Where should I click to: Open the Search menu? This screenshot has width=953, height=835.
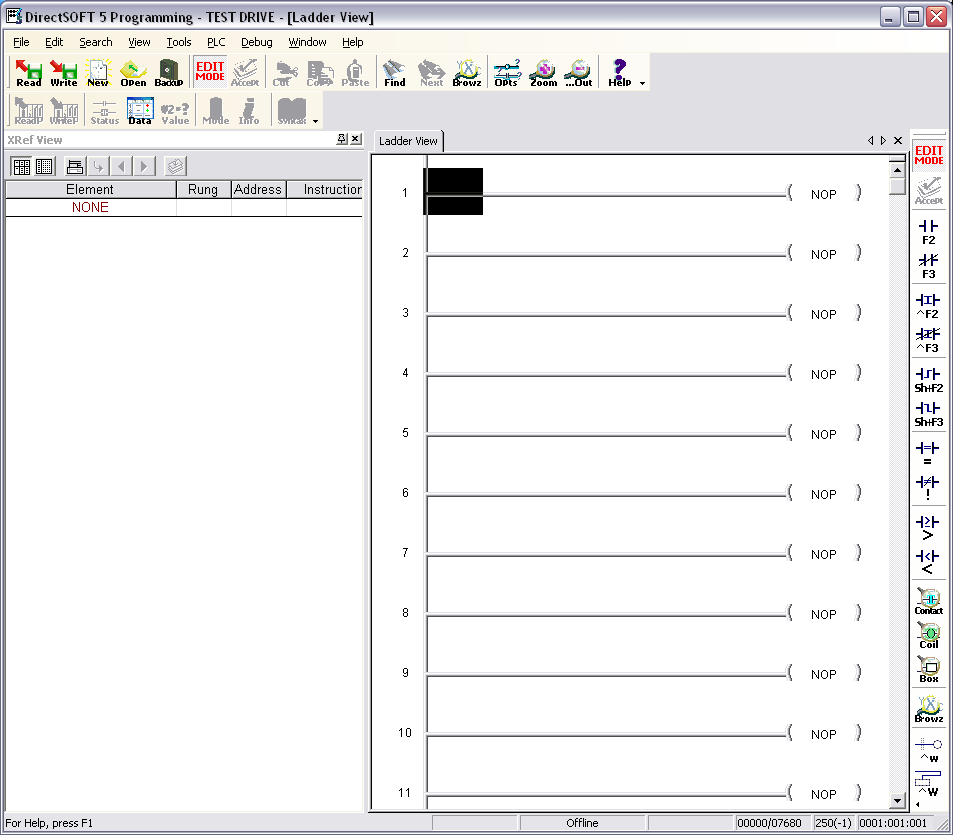click(96, 42)
